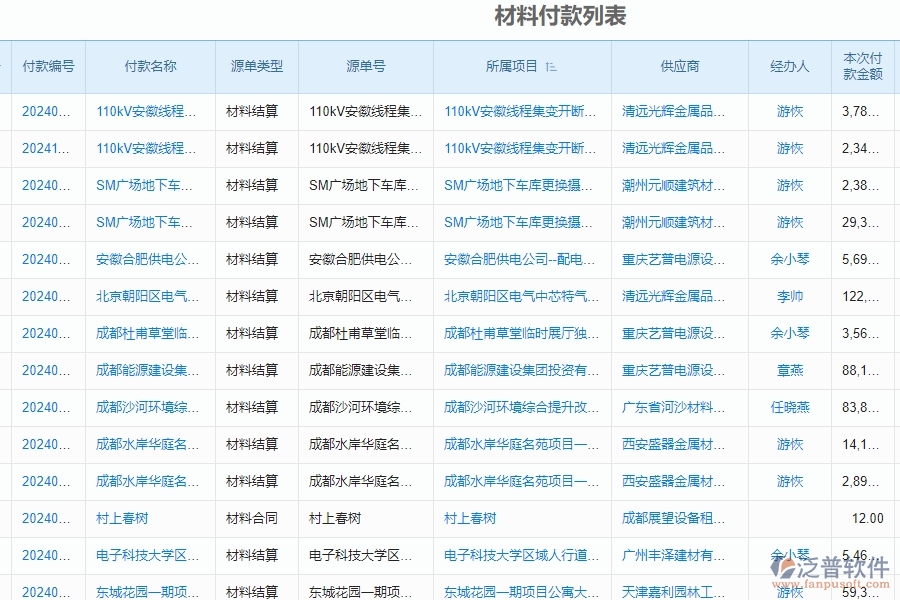Image resolution: width=900 pixels, height=600 pixels.
Task: Click operator name 任晓燕
Action: (x=789, y=407)
